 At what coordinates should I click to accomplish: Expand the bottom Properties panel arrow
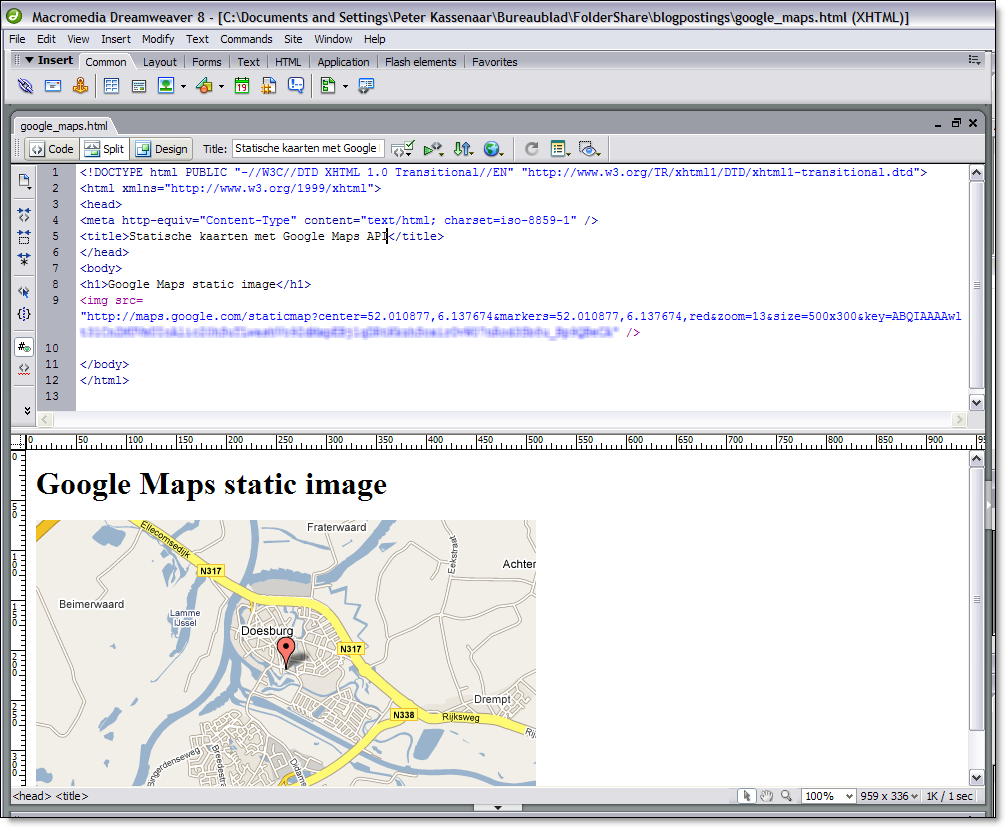tap(498, 808)
